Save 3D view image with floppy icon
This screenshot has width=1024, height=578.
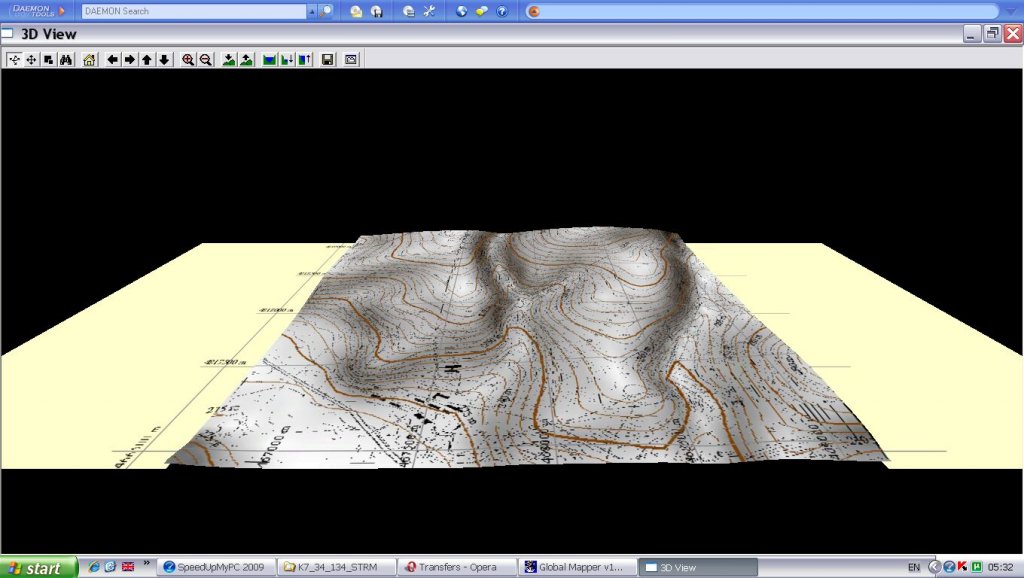point(328,60)
